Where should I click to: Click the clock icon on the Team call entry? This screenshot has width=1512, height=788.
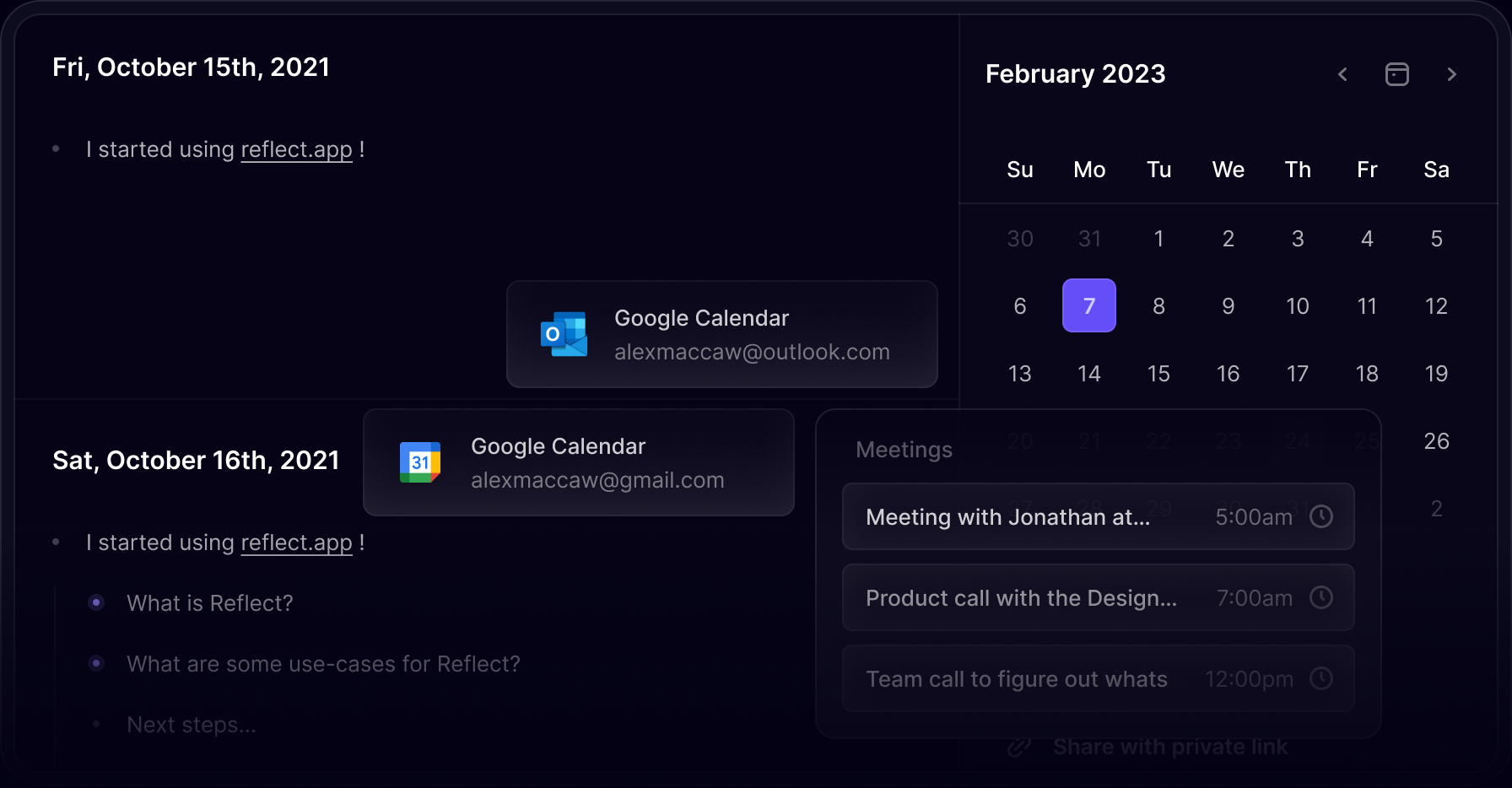coord(1321,678)
